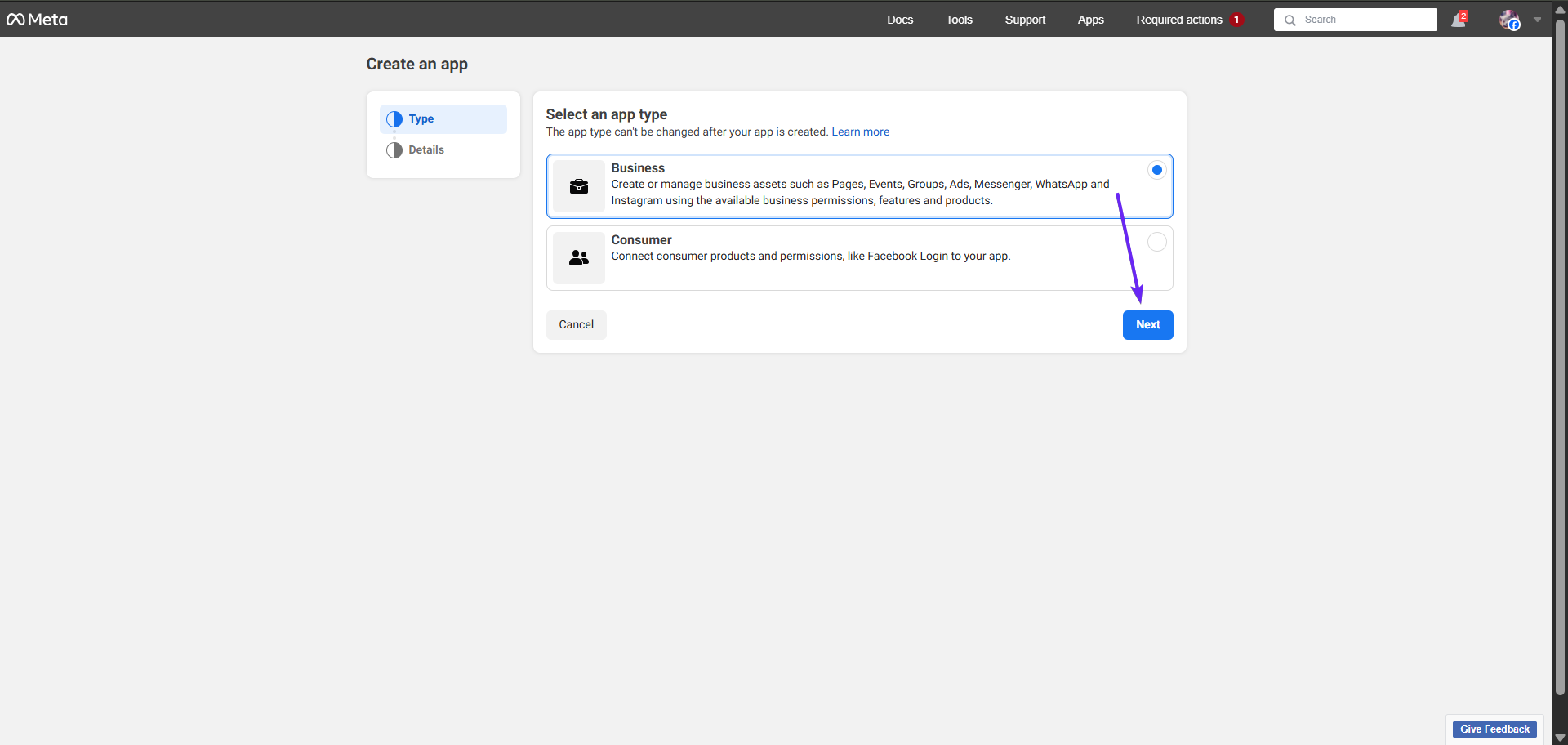Follow the Learn more link
Viewport: 1568px width, 745px height.
(x=860, y=132)
